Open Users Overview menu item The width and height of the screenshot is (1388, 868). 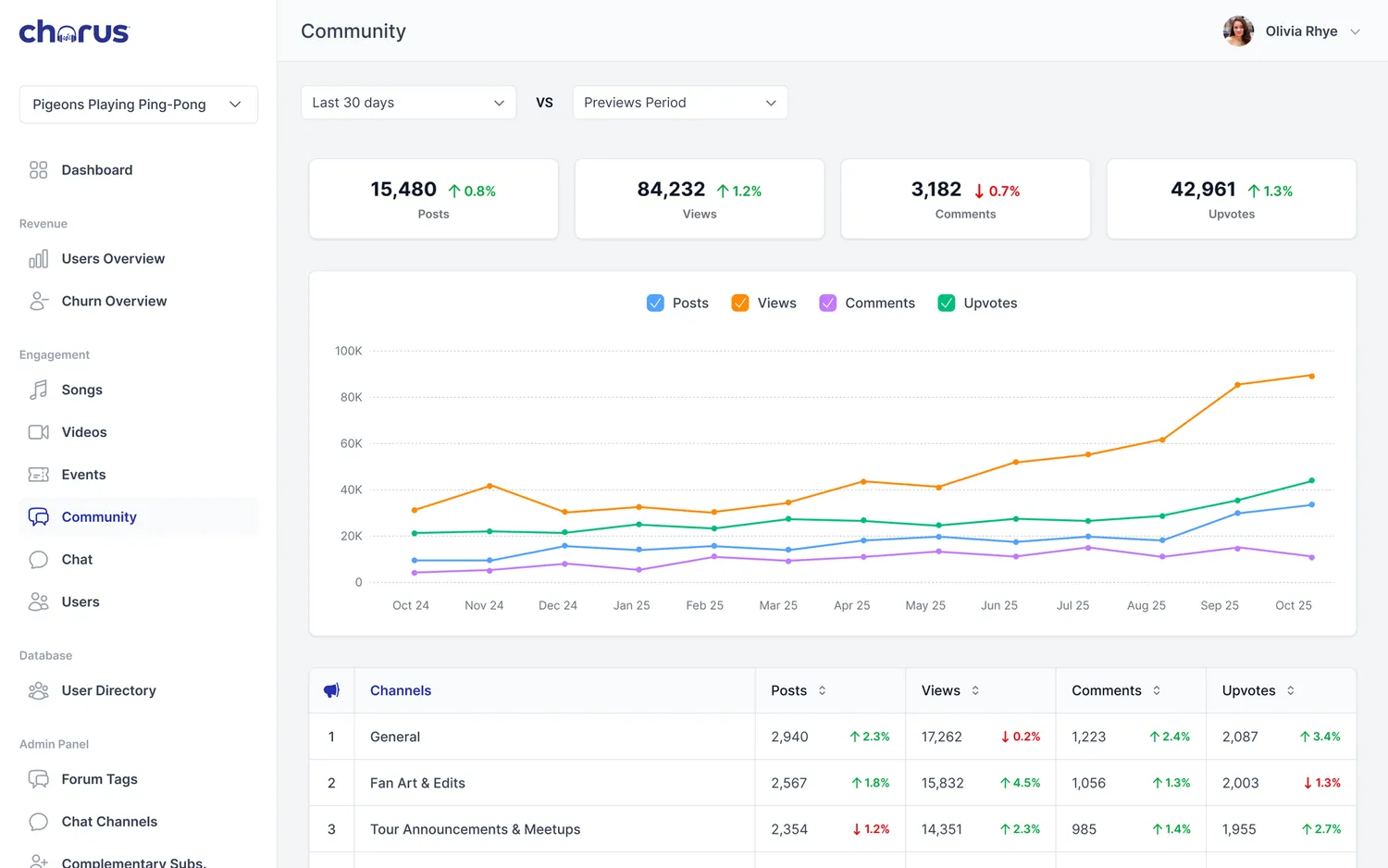click(x=139, y=259)
